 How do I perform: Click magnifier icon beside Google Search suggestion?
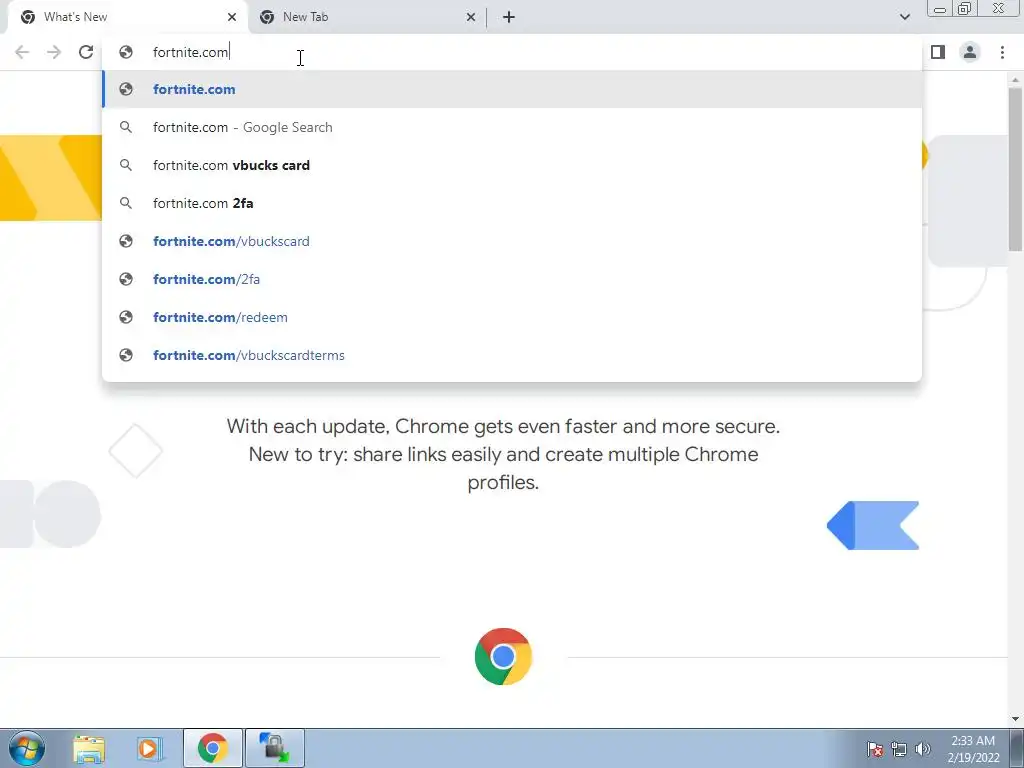(x=126, y=127)
